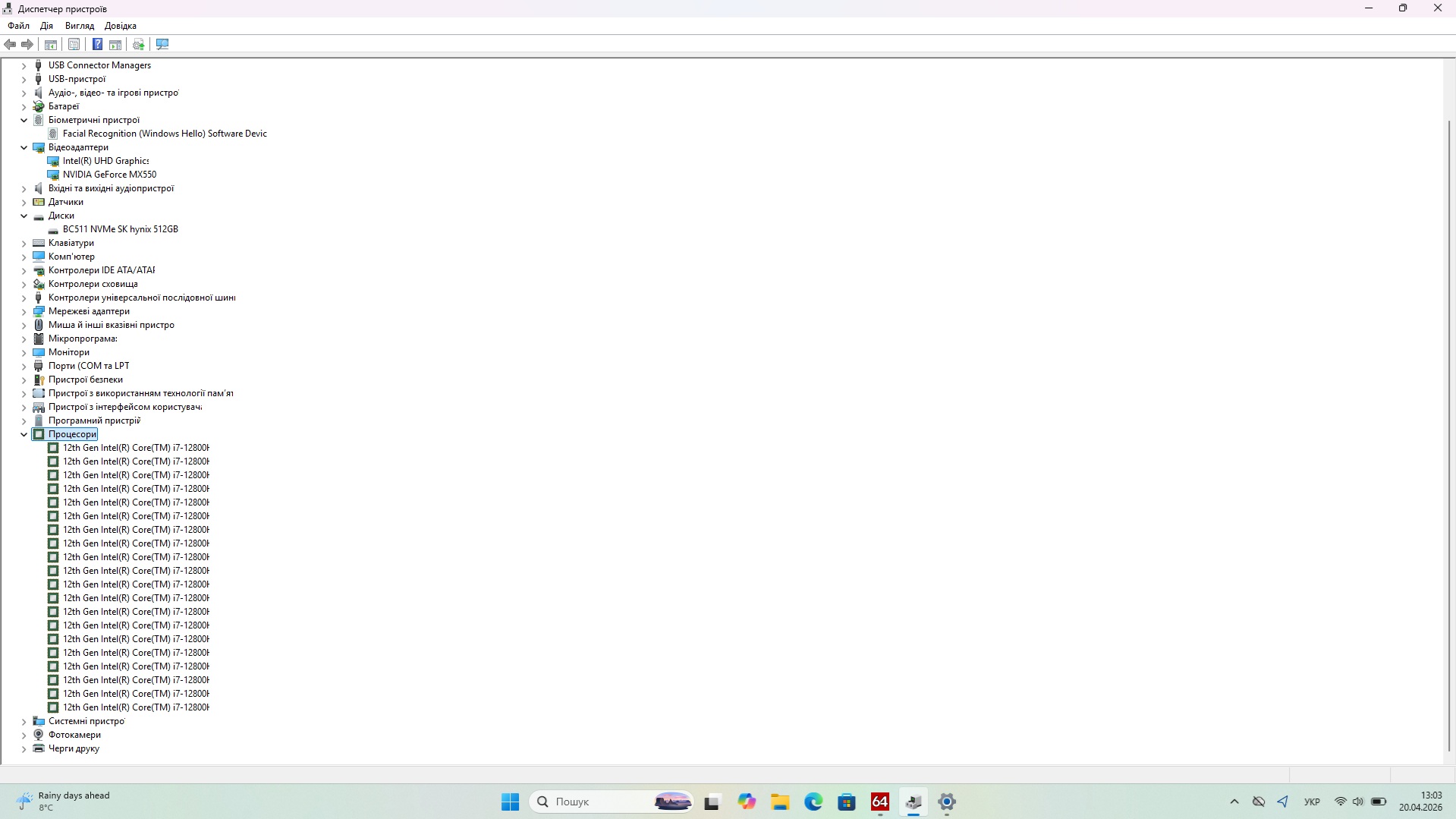Click Scan for hardware changes monitor icon
1456x819 pixels.
pos(162,45)
